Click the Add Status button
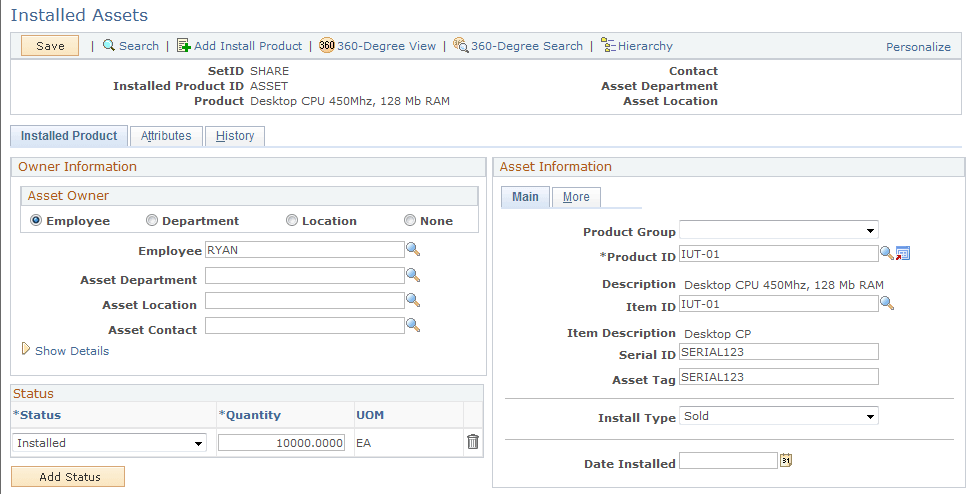This screenshot has width=976, height=494. point(68,477)
